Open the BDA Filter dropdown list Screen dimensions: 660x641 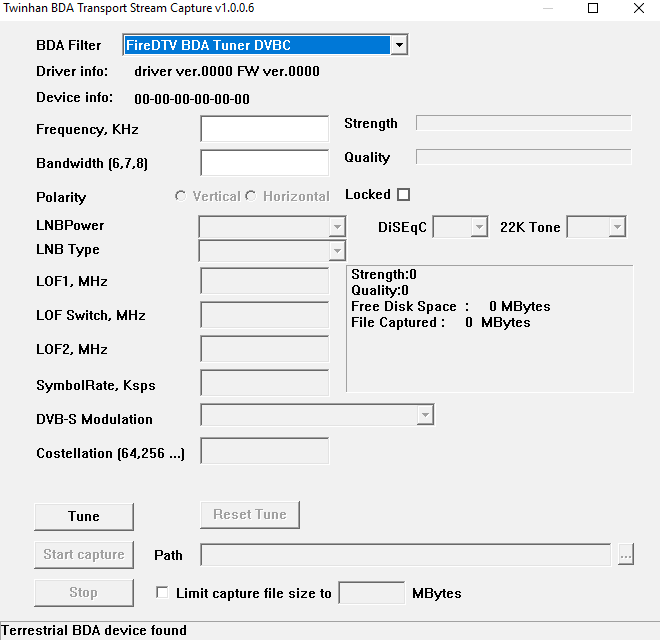click(399, 45)
